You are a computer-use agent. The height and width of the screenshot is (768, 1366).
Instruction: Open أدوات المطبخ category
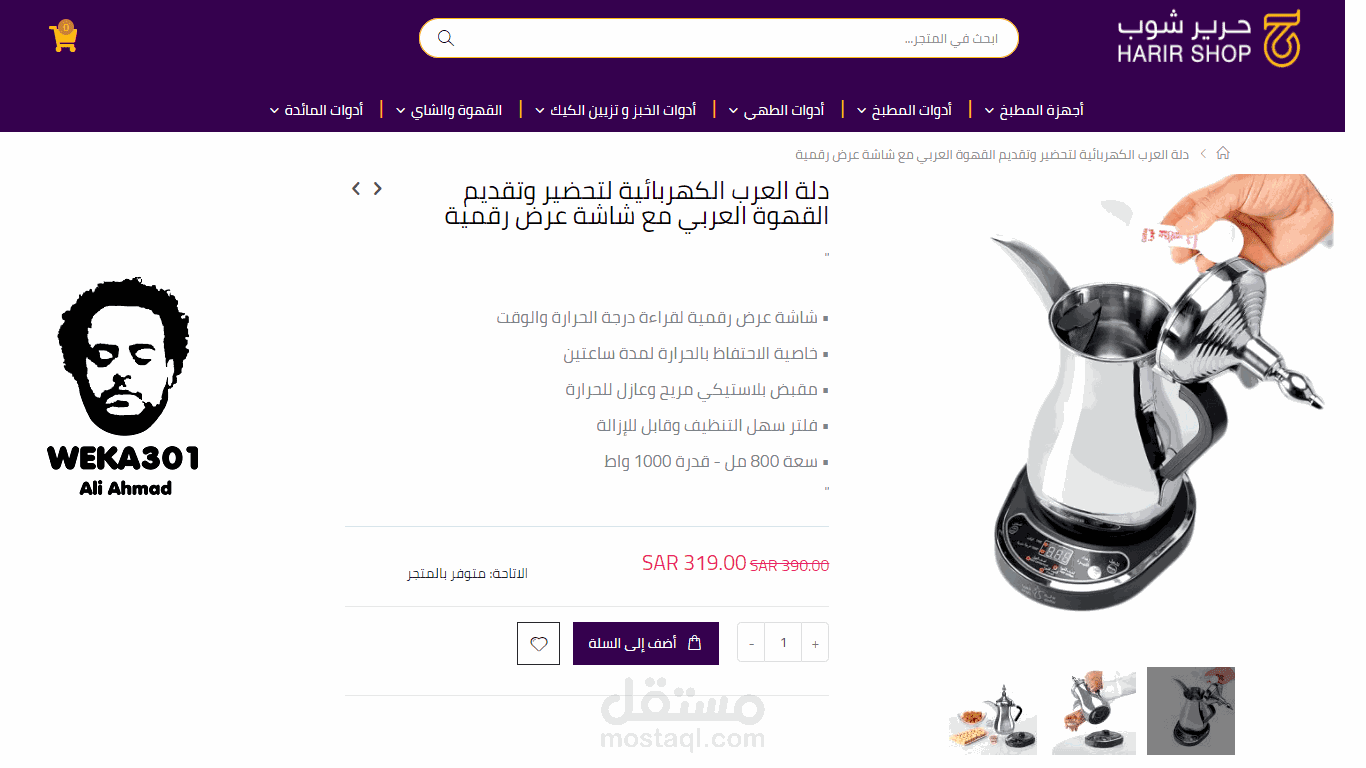pyautogui.click(x=904, y=110)
